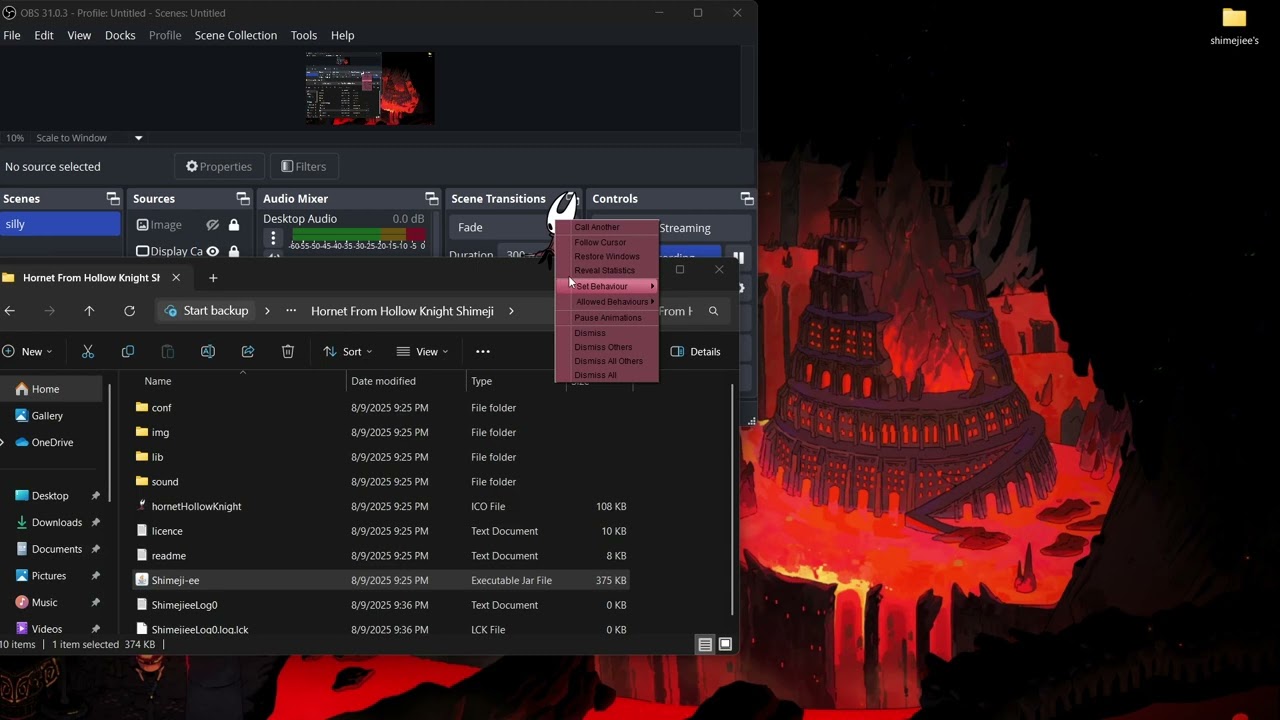Open the preview scale dropdown arrow
The width and height of the screenshot is (1280, 720).
[138, 138]
